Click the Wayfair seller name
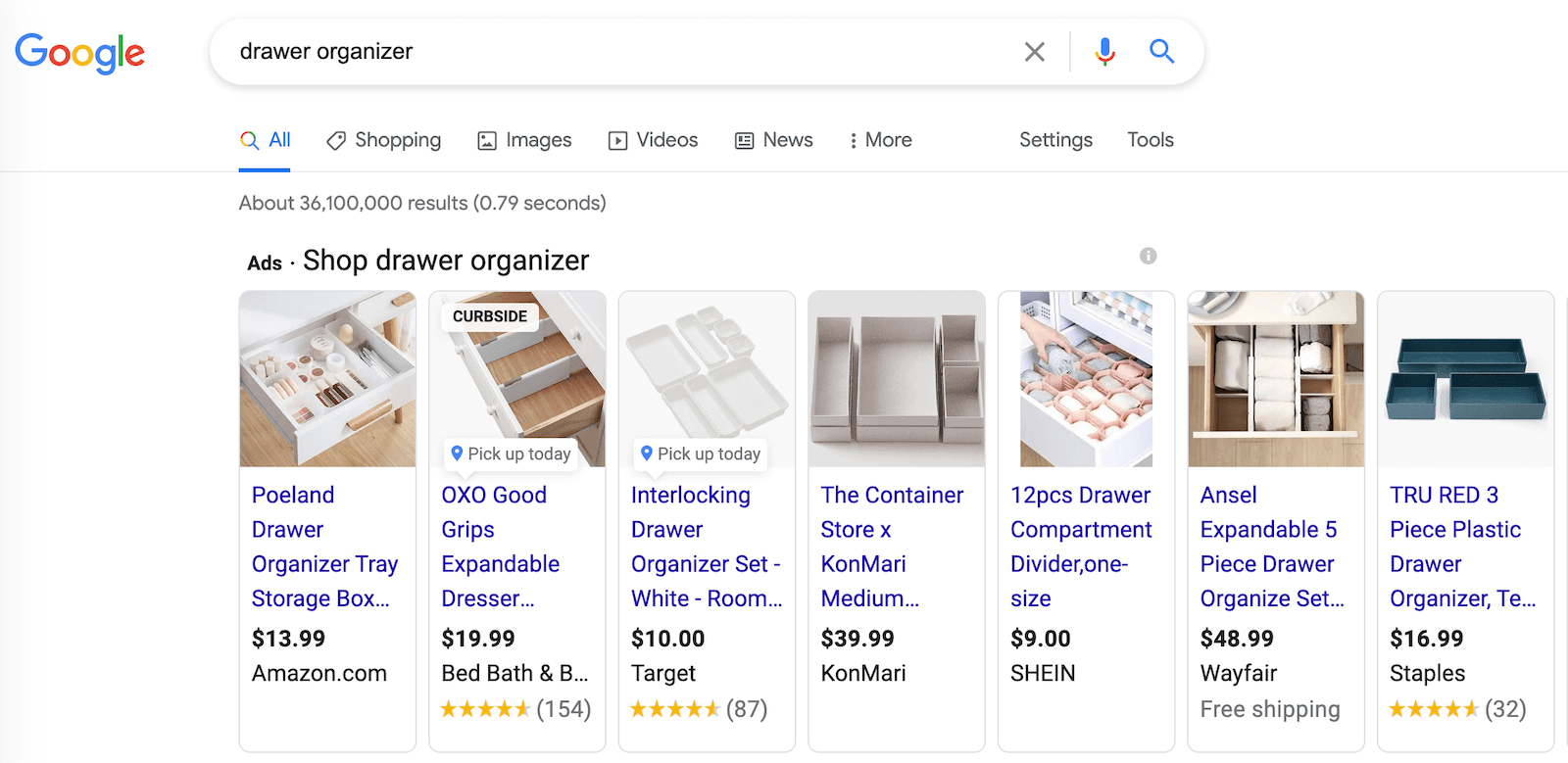 click(1239, 673)
